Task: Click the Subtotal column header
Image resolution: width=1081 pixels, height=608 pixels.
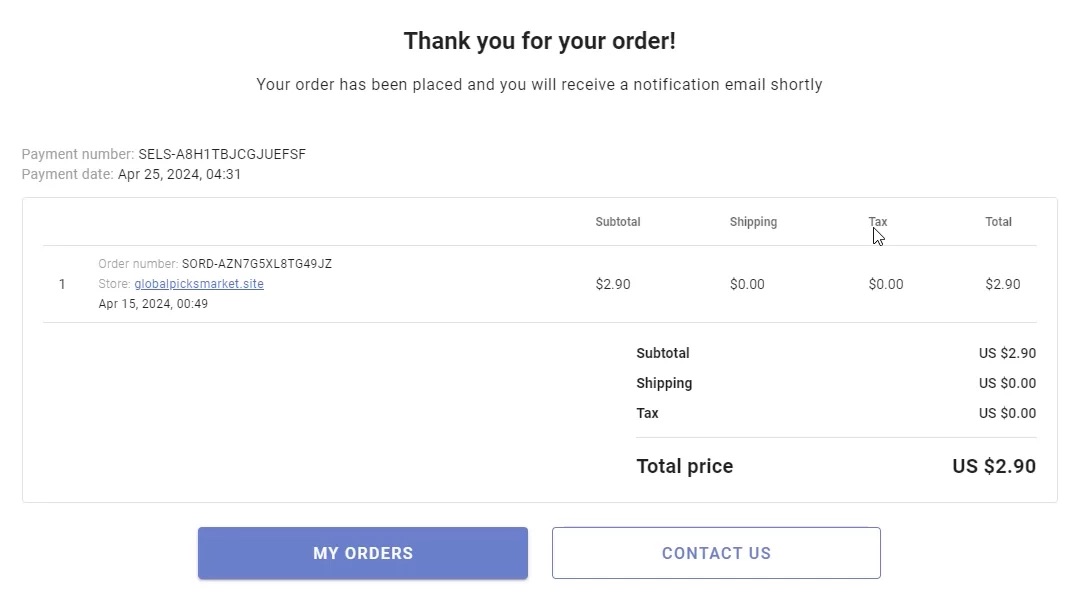Action: pos(618,222)
